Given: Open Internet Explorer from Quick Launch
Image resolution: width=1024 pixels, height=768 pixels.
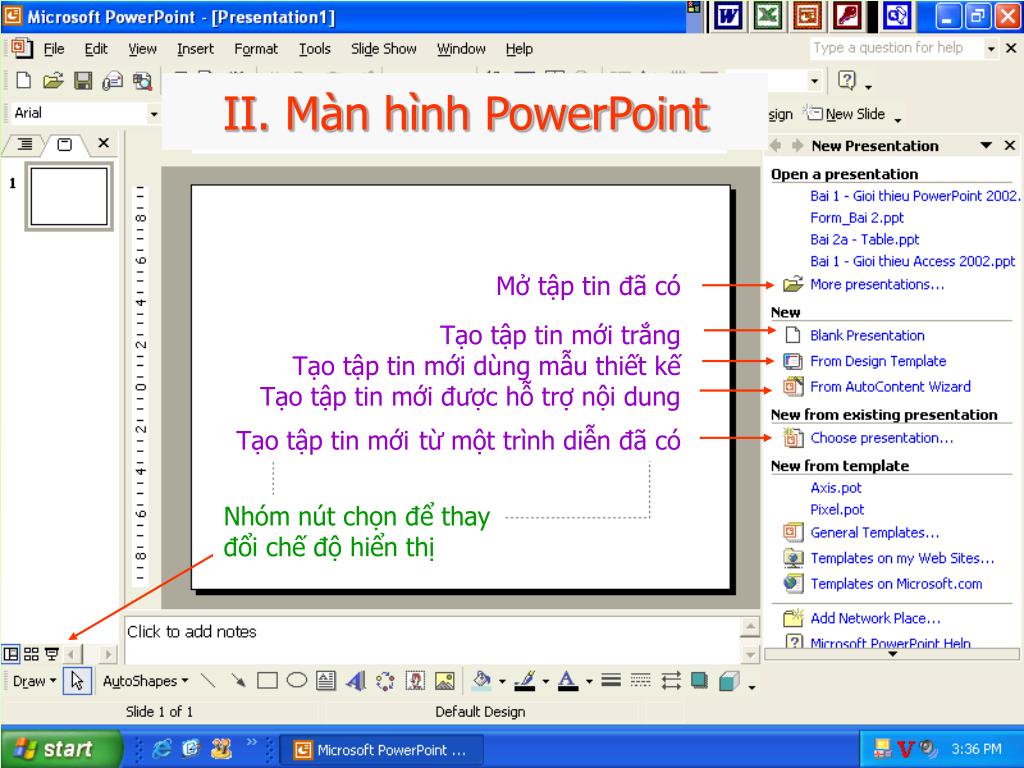Looking at the screenshot, I should click(161, 748).
